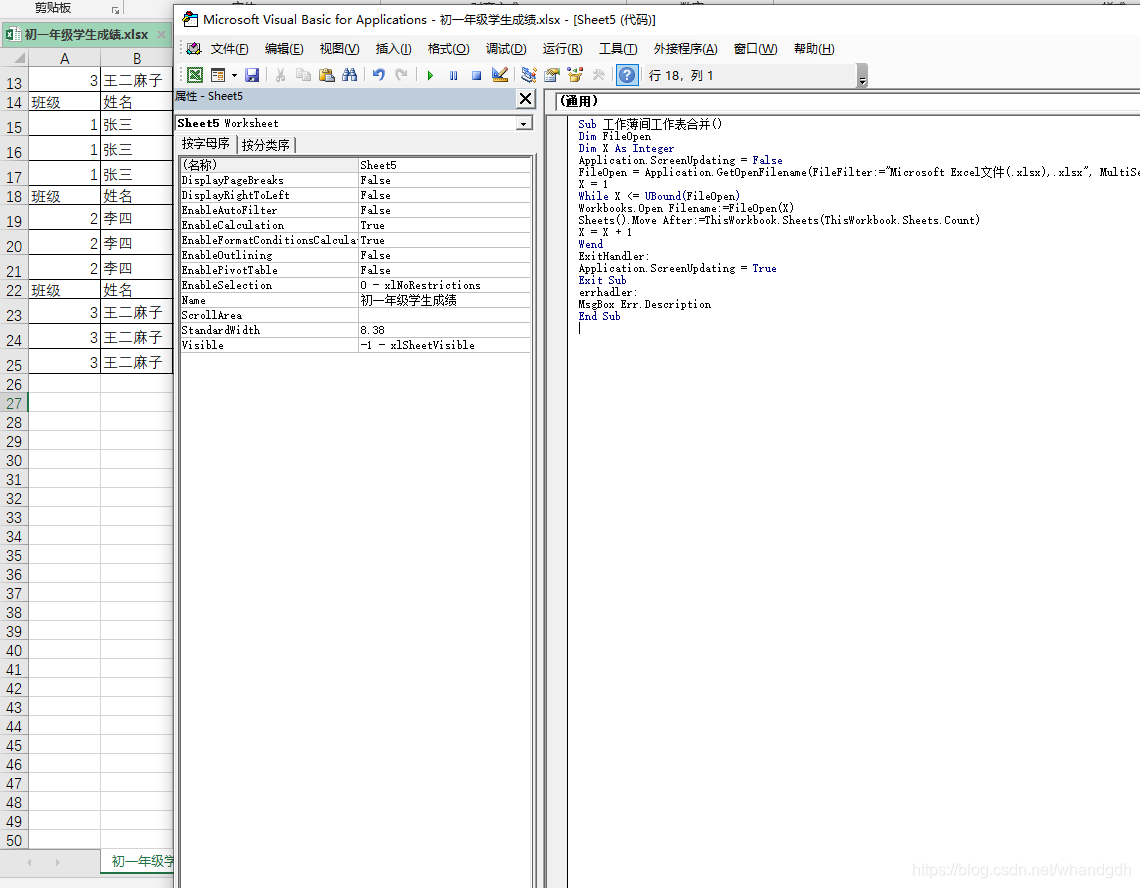The height and width of the screenshot is (888, 1140).
Task: Select the EnableSelection value 0 - xlNoRestrictions
Action: tap(445, 285)
